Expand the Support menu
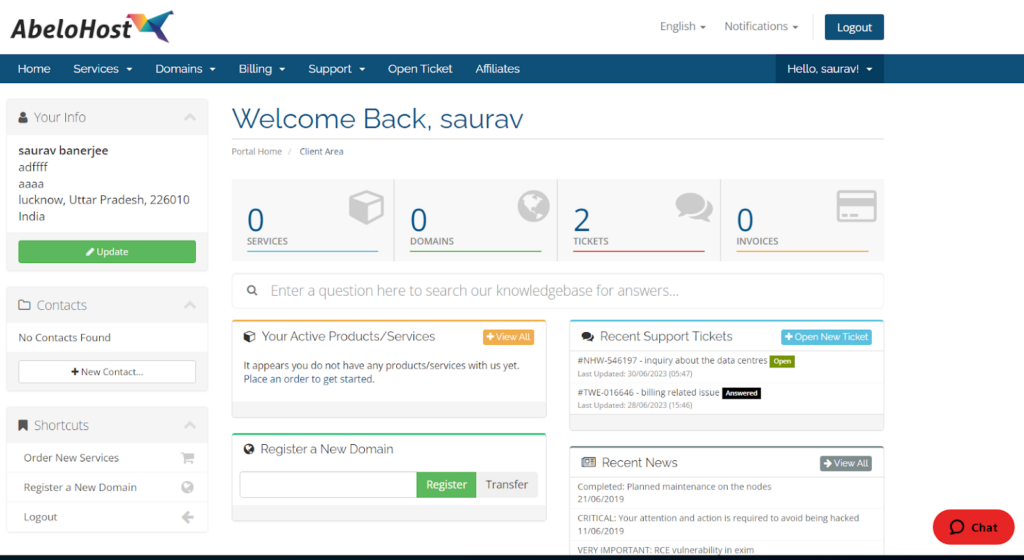Image resolution: width=1024 pixels, height=560 pixels. 336,69
